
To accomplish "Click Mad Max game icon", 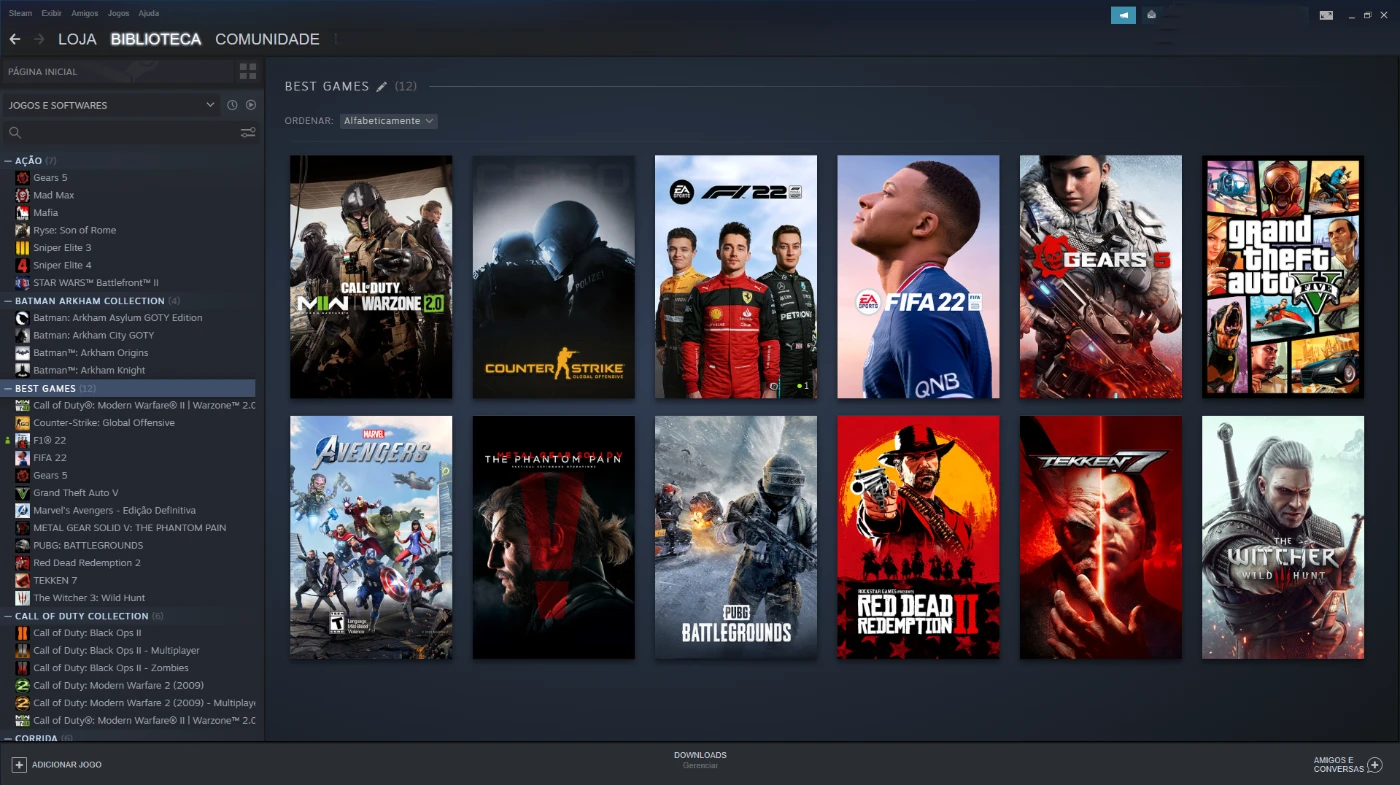I will click(22, 195).
